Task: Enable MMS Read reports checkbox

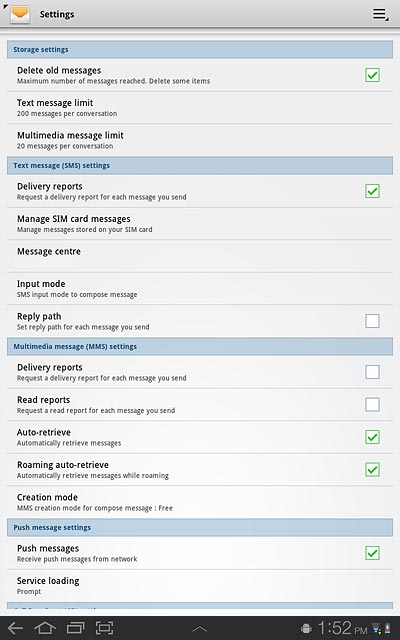Action: 372,404
